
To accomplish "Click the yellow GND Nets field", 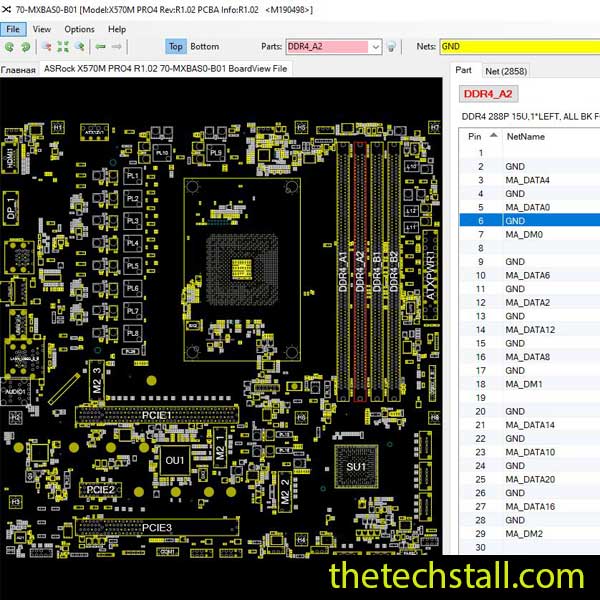I will coord(518,47).
